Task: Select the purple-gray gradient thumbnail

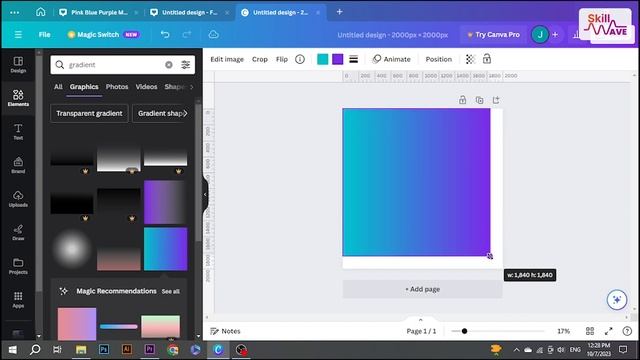Action: (x=165, y=202)
